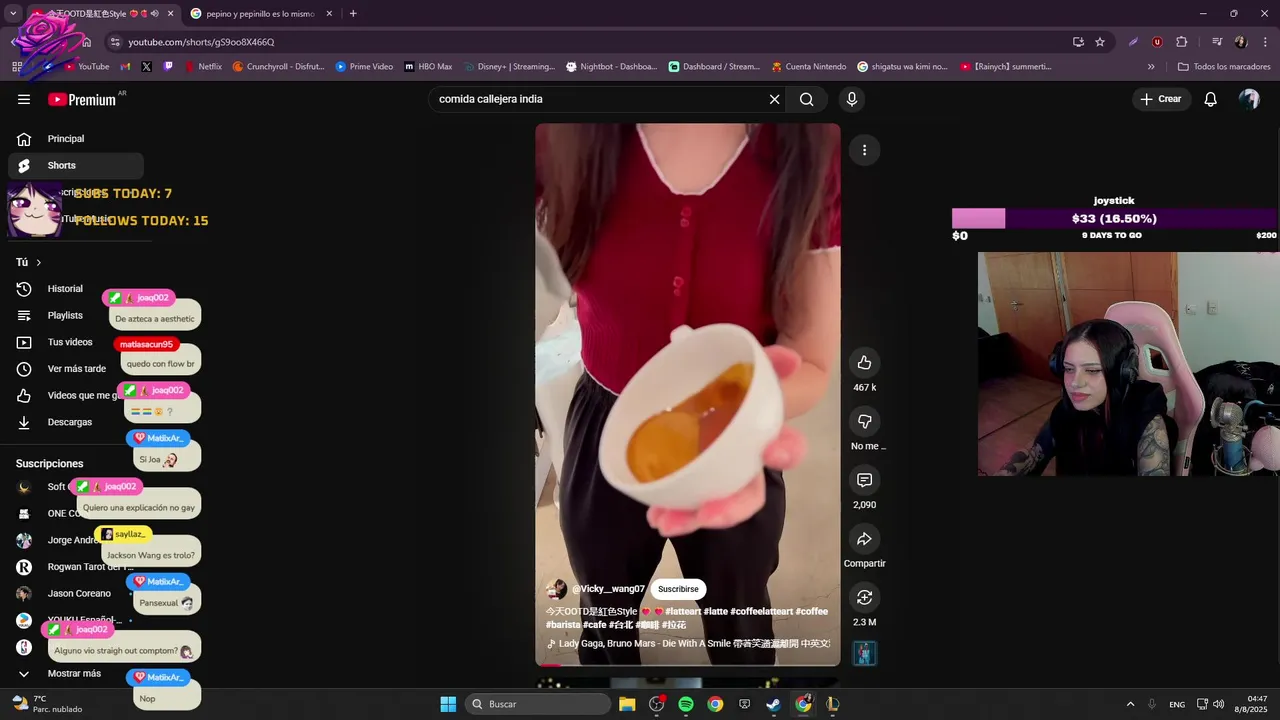Open the HBO Max bookmark
The image size is (1280, 720).
pos(429,67)
